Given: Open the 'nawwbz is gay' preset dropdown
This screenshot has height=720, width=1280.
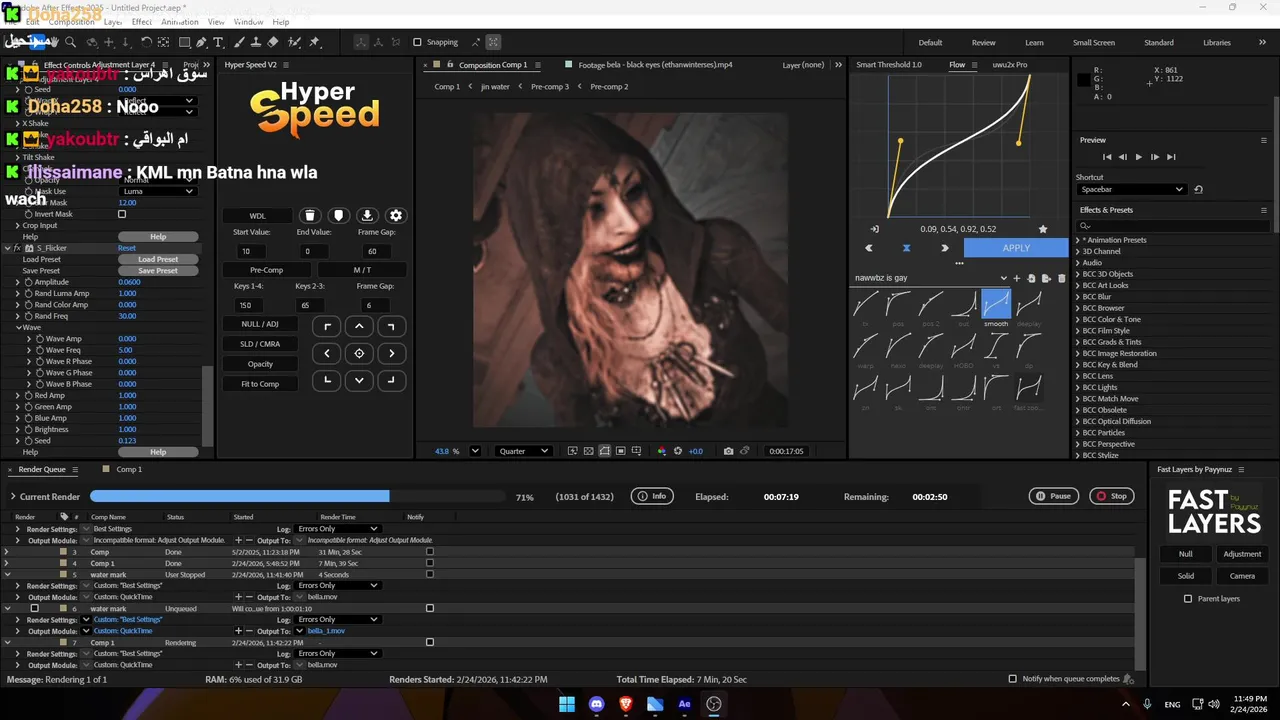Looking at the screenshot, I should click(1003, 279).
